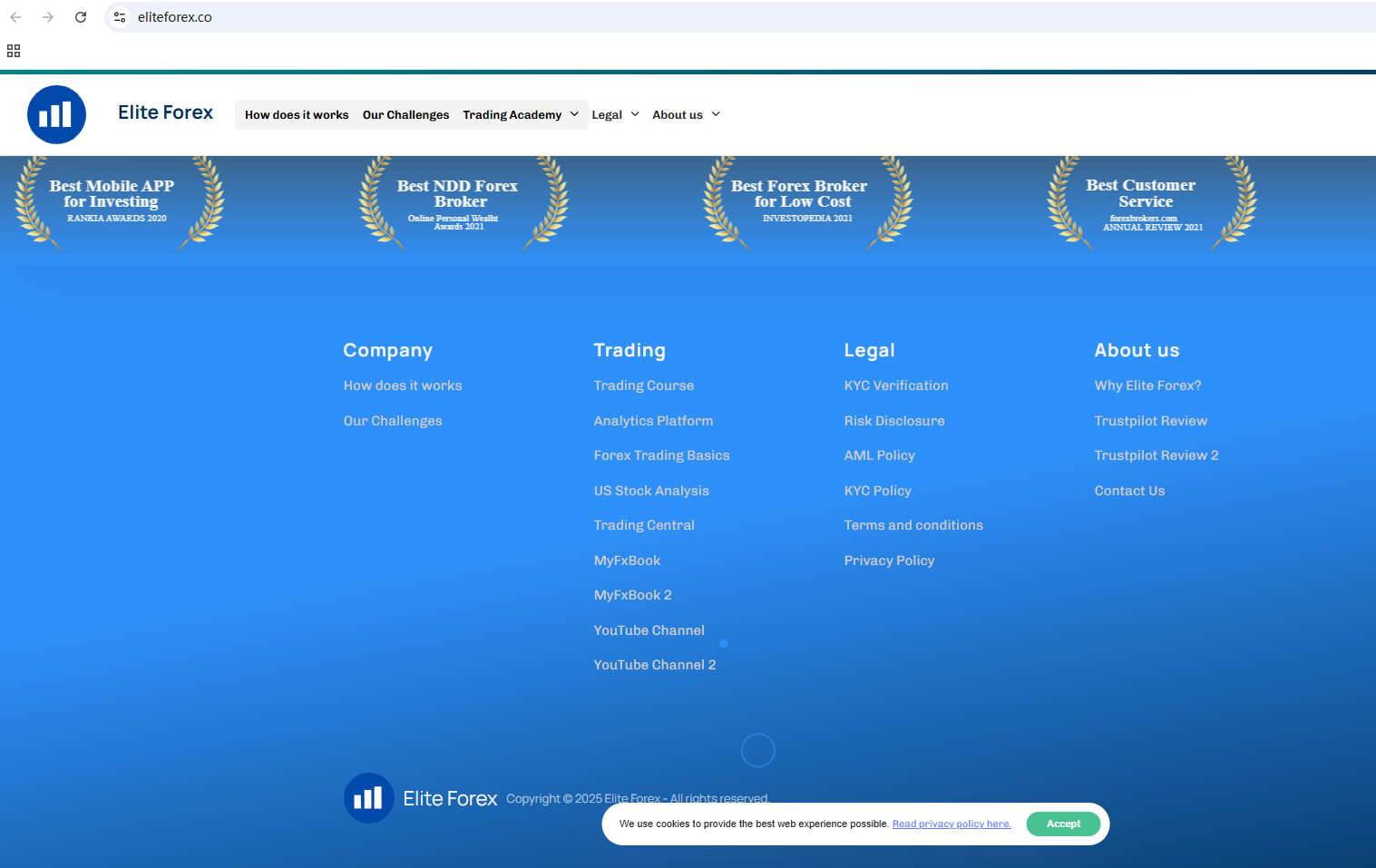The width and height of the screenshot is (1376, 868).
Task: Expand the Legal dropdown in navigation
Action: coord(615,115)
